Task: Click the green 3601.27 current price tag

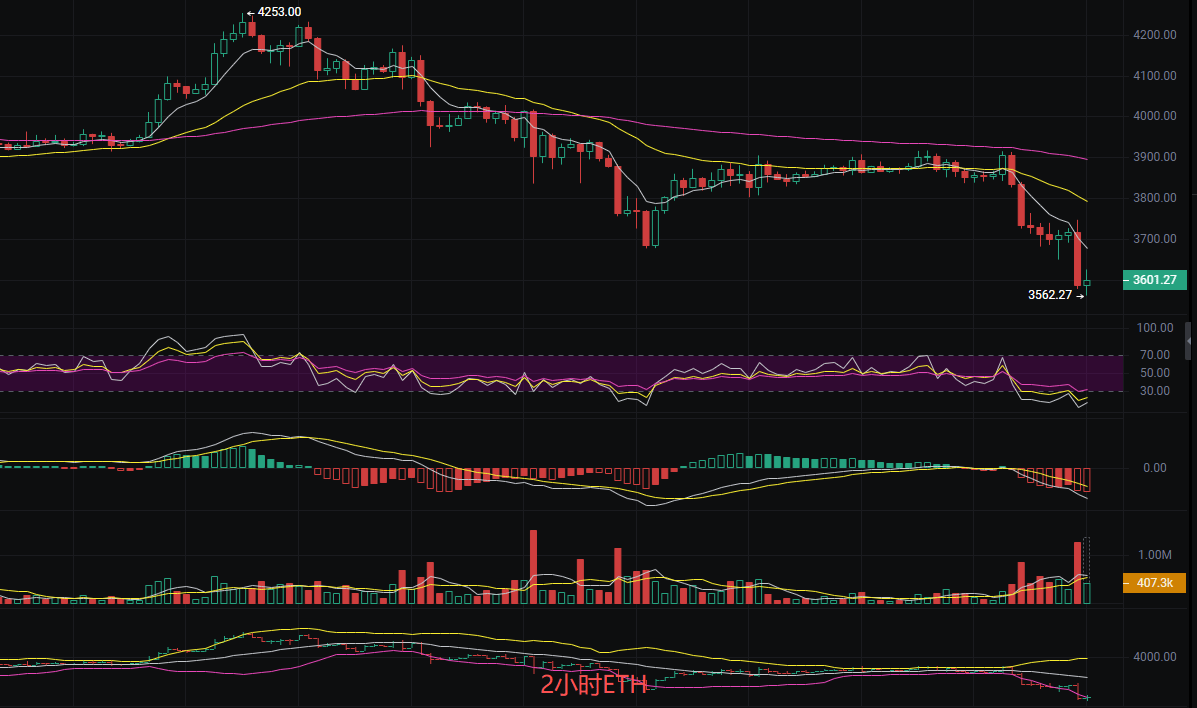Action: [x=1154, y=280]
